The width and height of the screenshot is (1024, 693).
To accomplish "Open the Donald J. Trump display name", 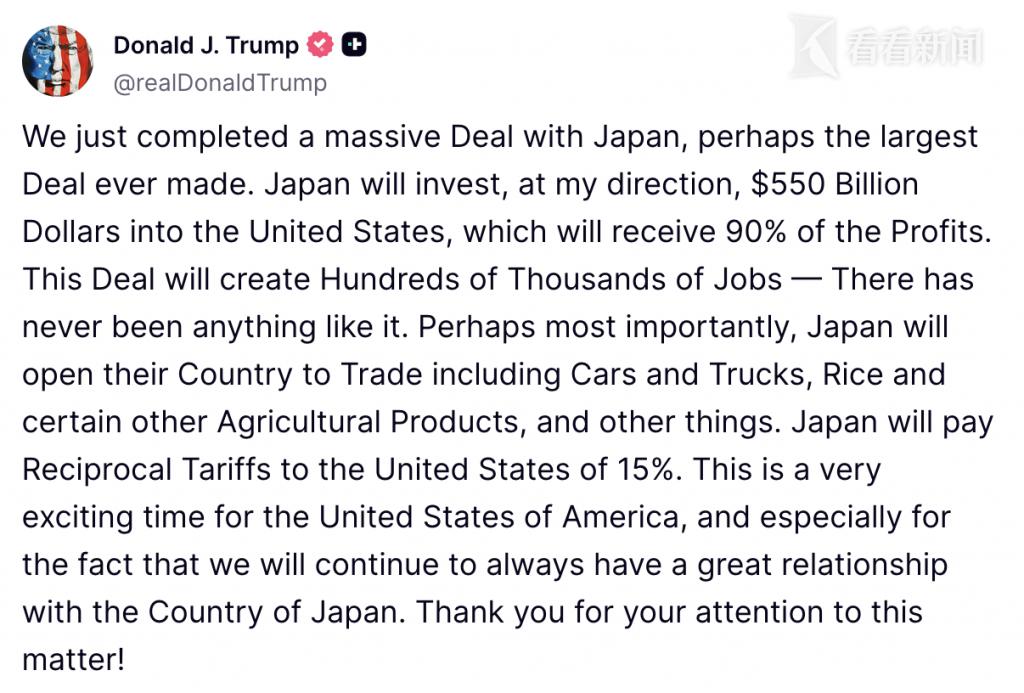I will [206, 45].
